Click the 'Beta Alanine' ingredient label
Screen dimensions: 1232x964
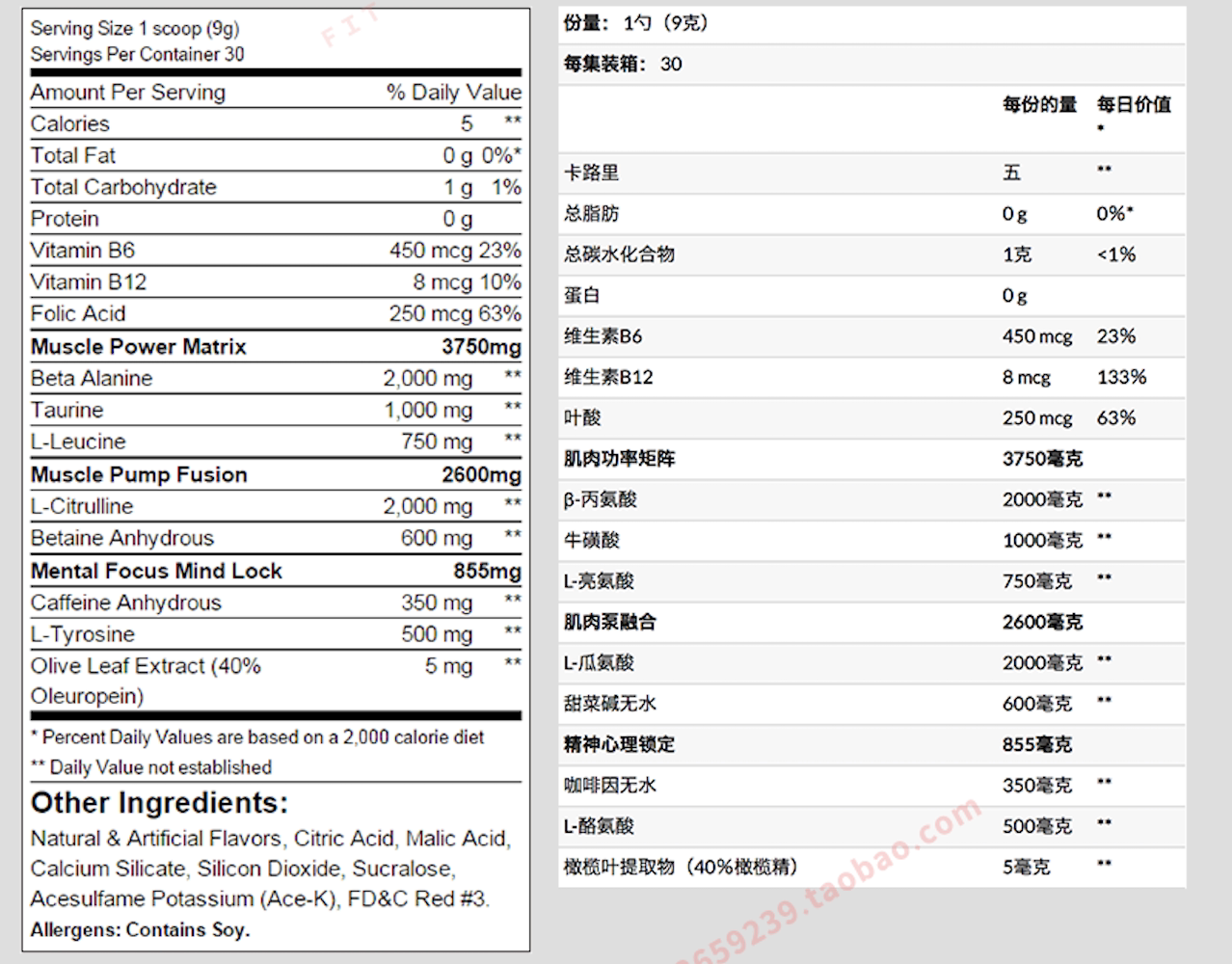point(92,379)
